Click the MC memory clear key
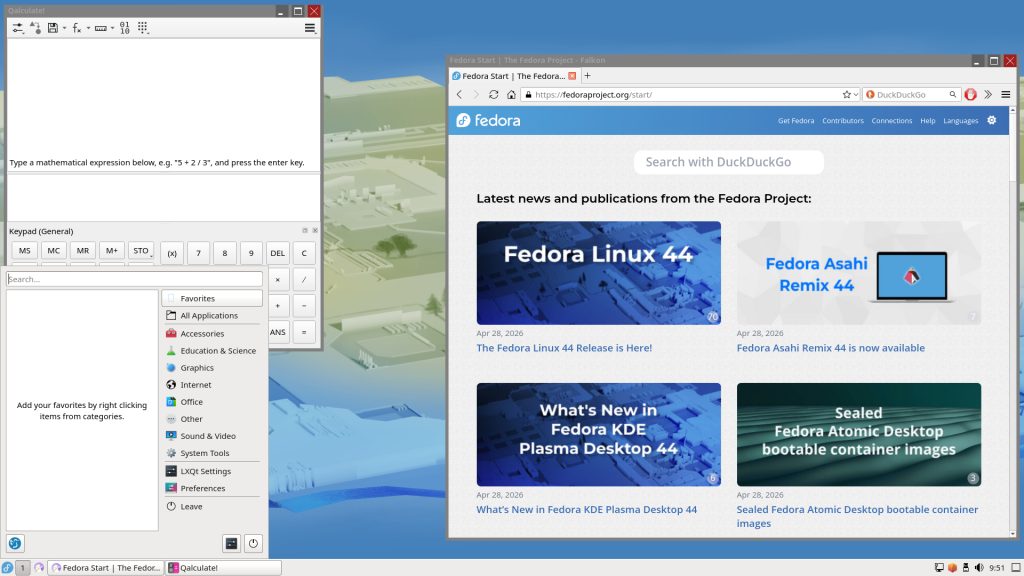The image size is (1024, 576). [x=54, y=250]
